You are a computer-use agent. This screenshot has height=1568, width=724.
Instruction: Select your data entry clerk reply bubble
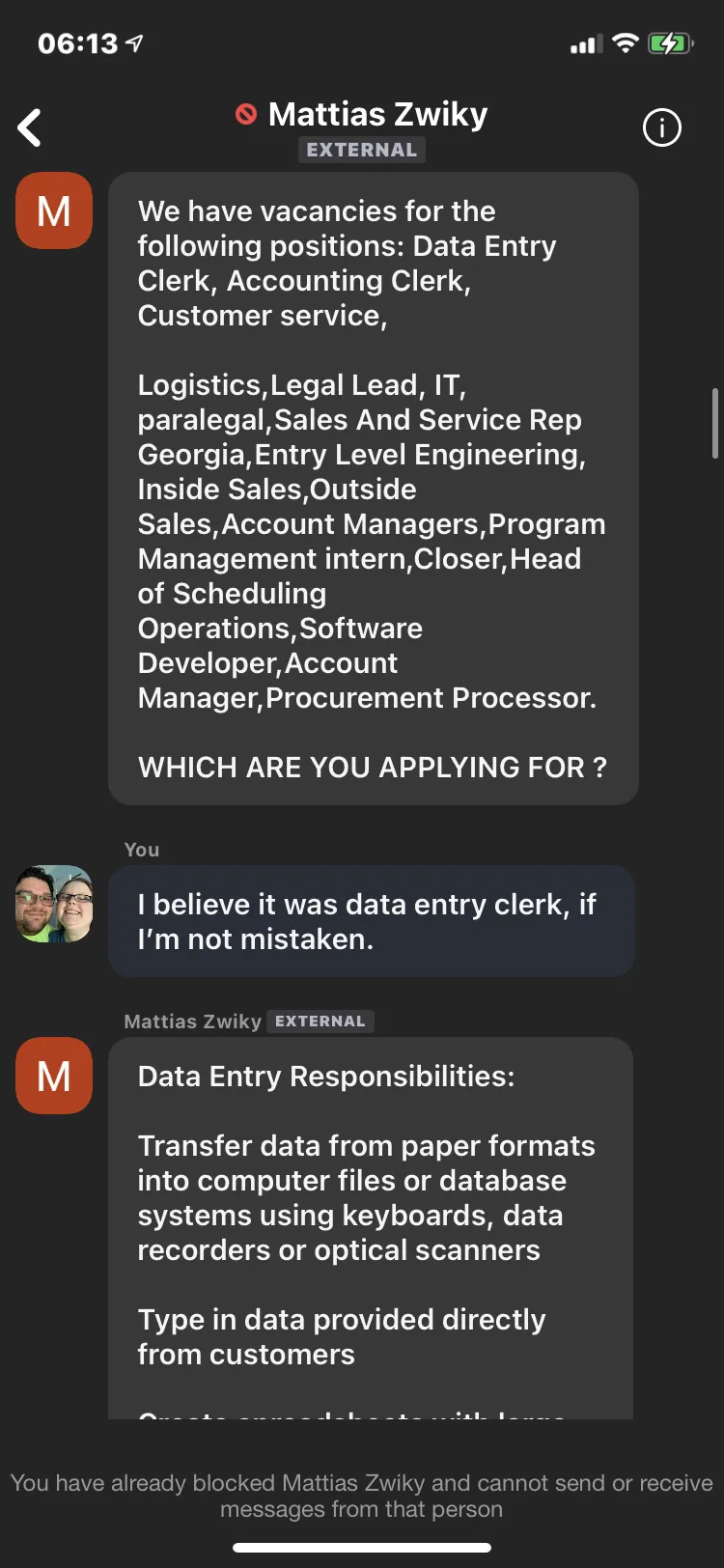click(x=372, y=921)
